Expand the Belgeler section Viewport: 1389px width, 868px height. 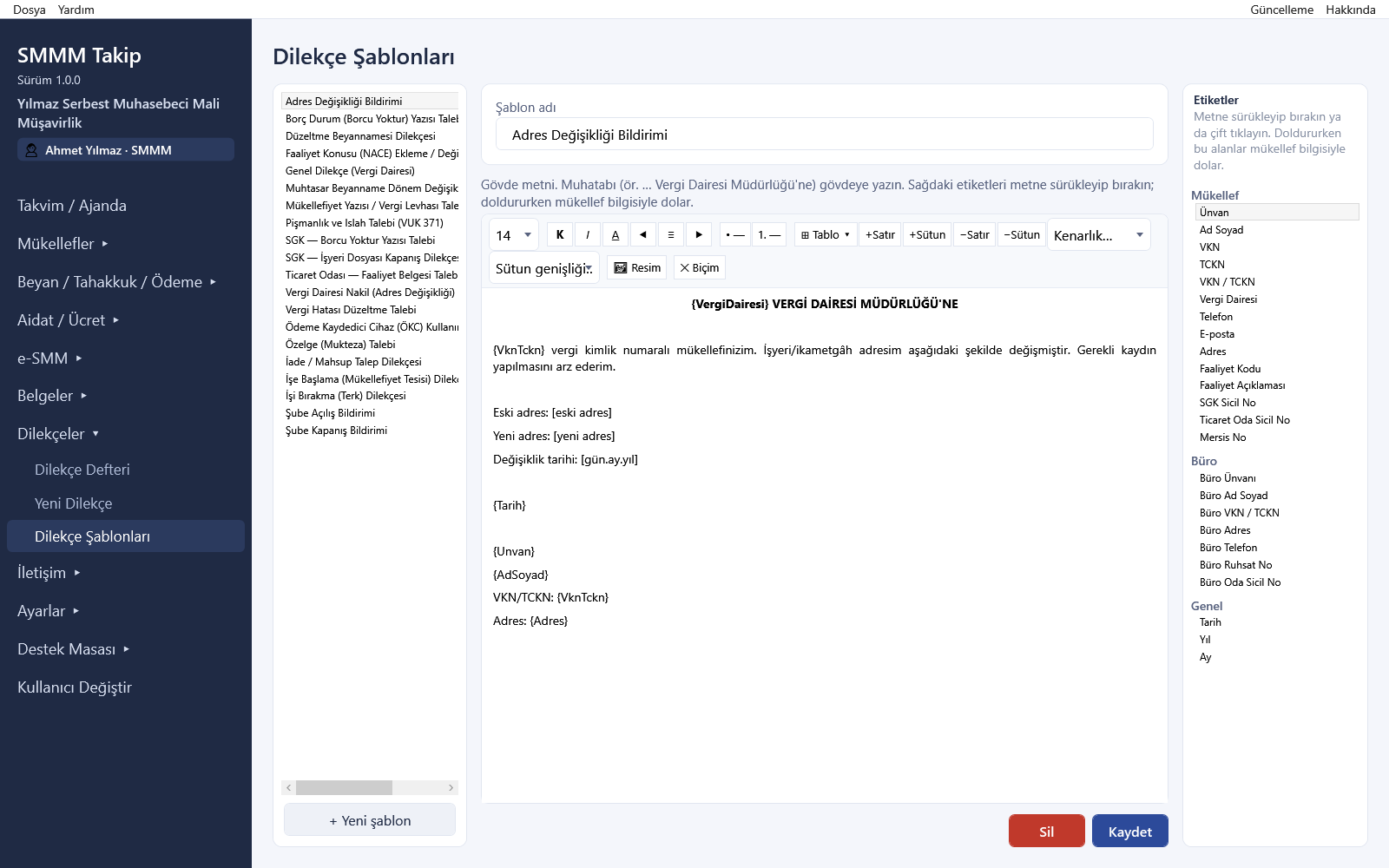52,396
